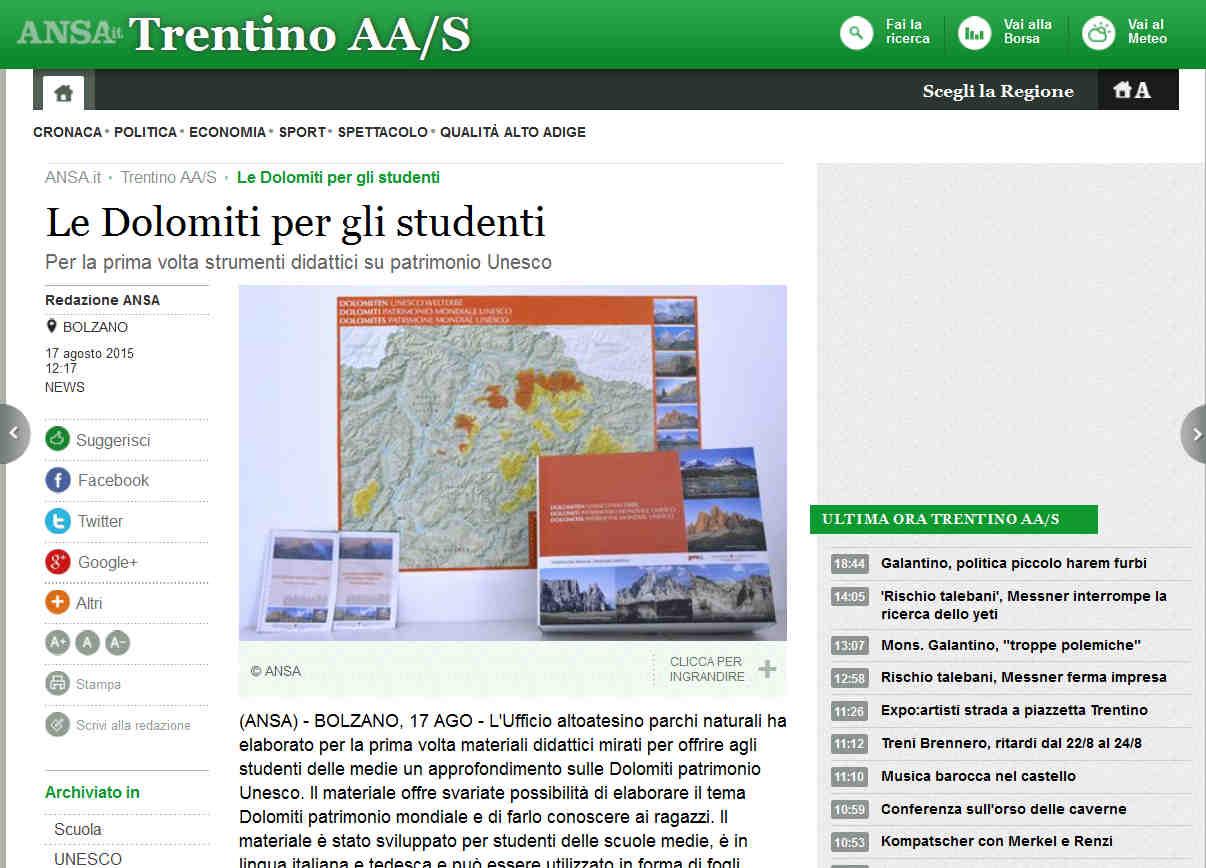Viewport: 1206px width, 868px height.
Task: Open the search magnifier icon
Action: click(x=856, y=33)
